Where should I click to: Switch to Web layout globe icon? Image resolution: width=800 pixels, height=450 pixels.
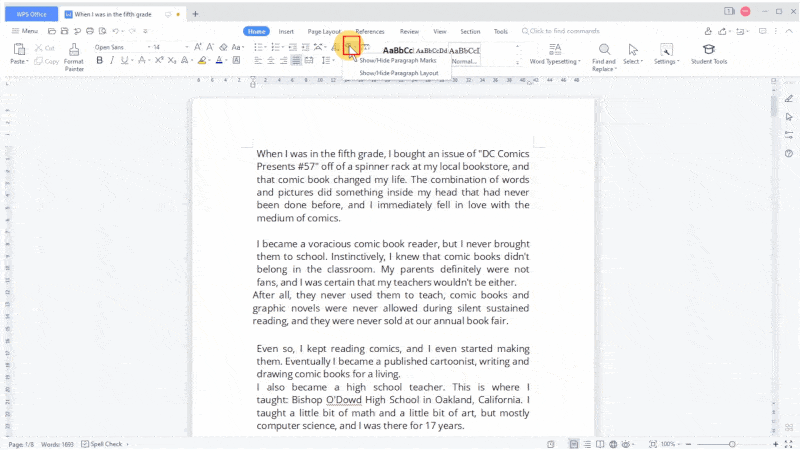pyautogui.click(x=613, y=444)
